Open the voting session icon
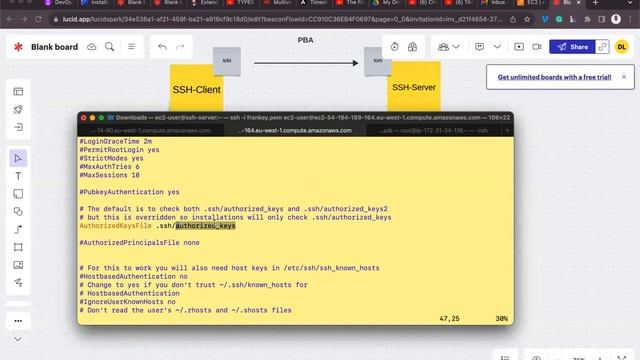The image size is (640, 360). point(412,47)
